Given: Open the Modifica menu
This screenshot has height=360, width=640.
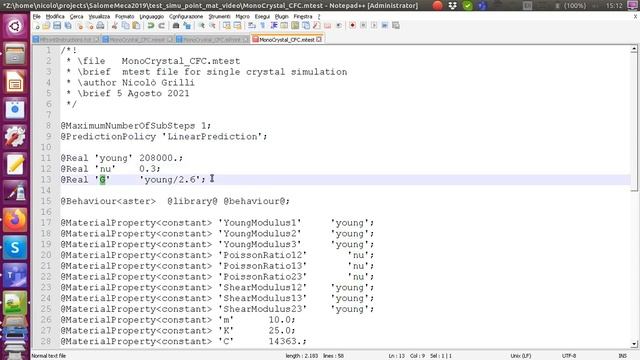Looking at the screenshot, I should tap(55, 16).
